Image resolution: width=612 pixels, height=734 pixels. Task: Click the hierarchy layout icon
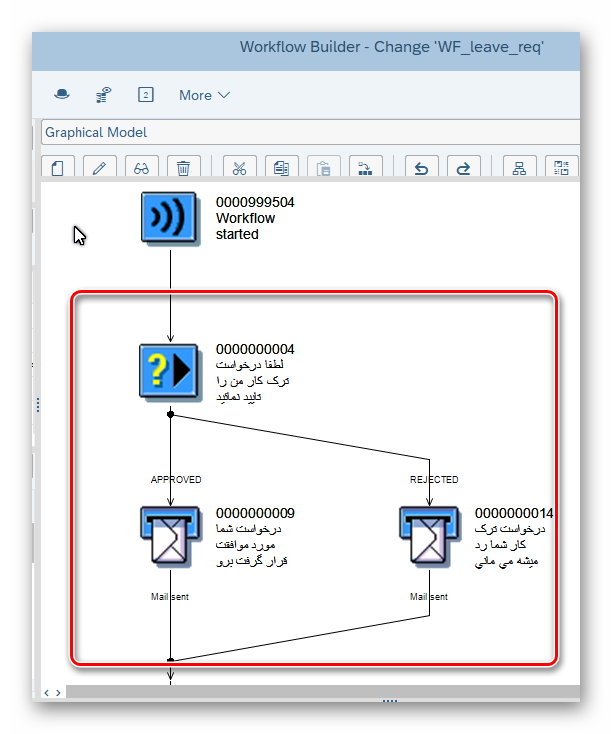519,168
